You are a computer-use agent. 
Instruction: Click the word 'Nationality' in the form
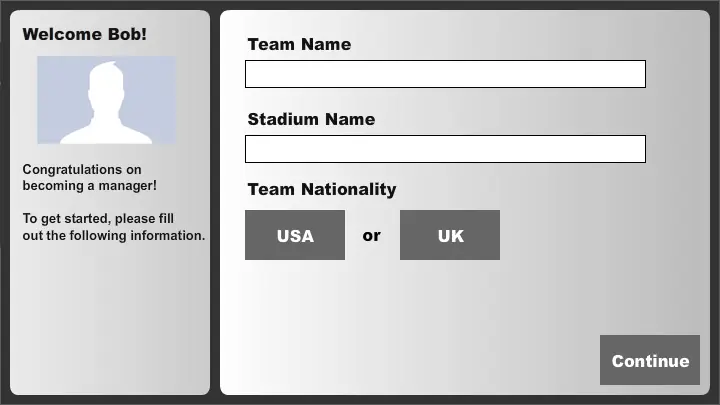tap(350, 189)
